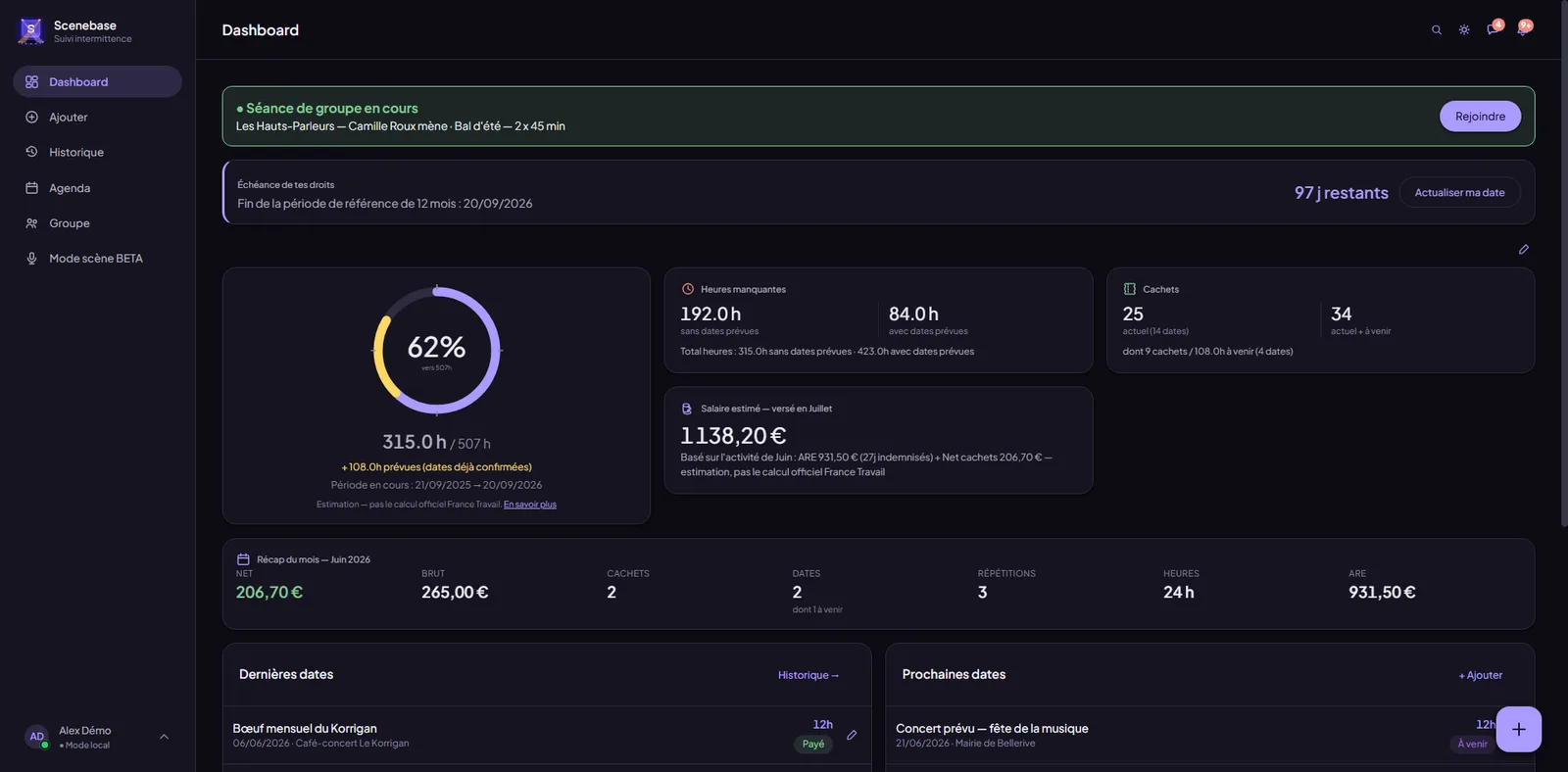The width and height of the screenshot is (1568, 772).
Task: Click the calendar icon beside Récap du mois
Action: pyautogui.click(x=243, y=559)
